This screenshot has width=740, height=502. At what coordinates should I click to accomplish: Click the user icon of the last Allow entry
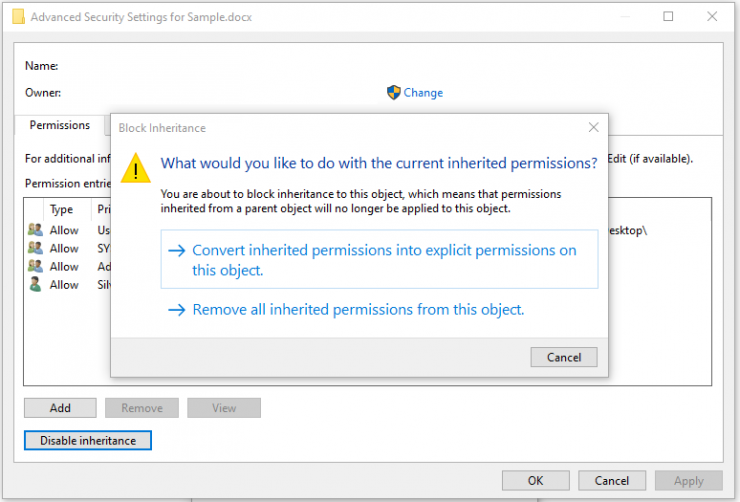coord(35,284)
